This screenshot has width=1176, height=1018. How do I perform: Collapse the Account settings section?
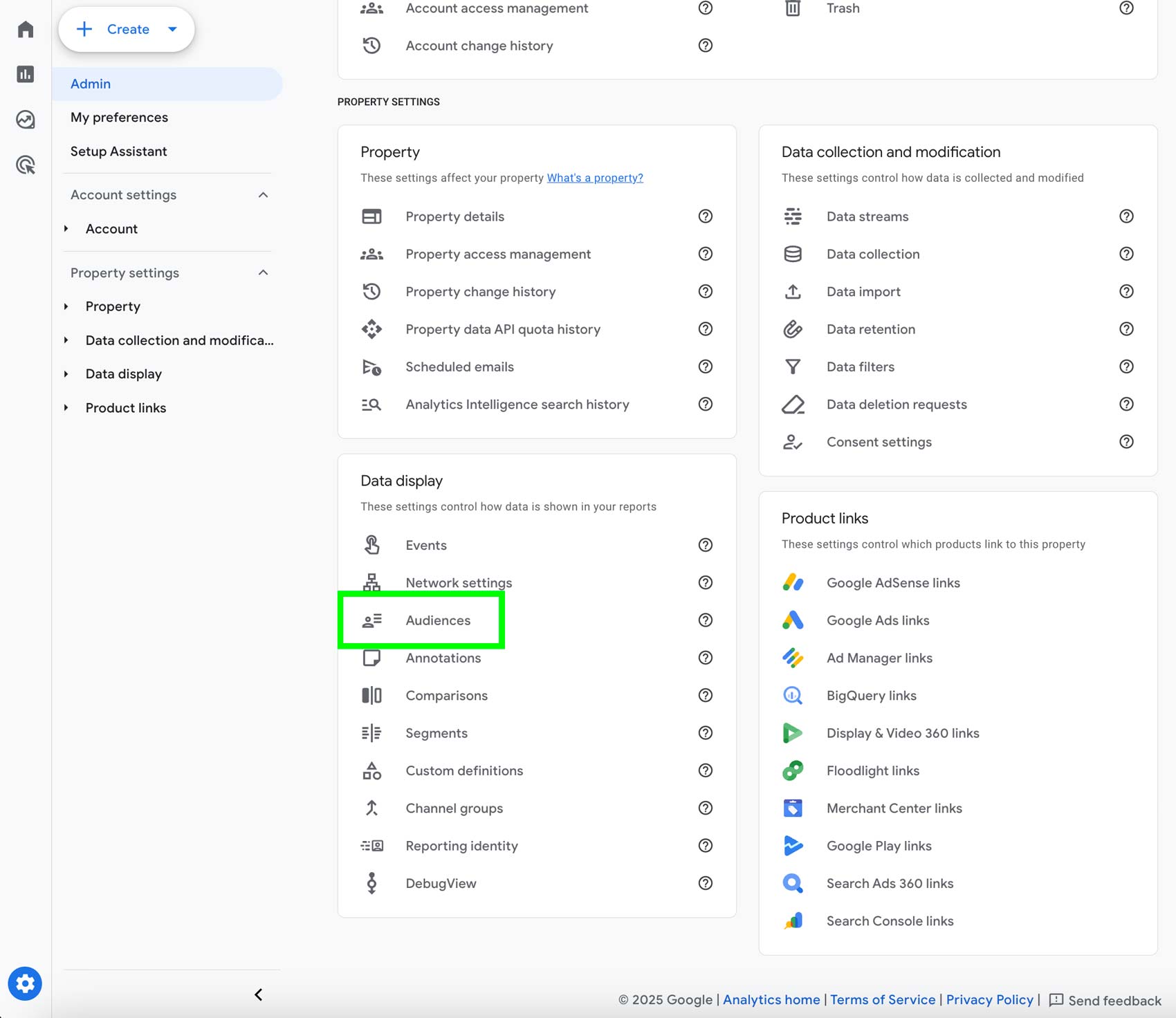click(263, 194)
